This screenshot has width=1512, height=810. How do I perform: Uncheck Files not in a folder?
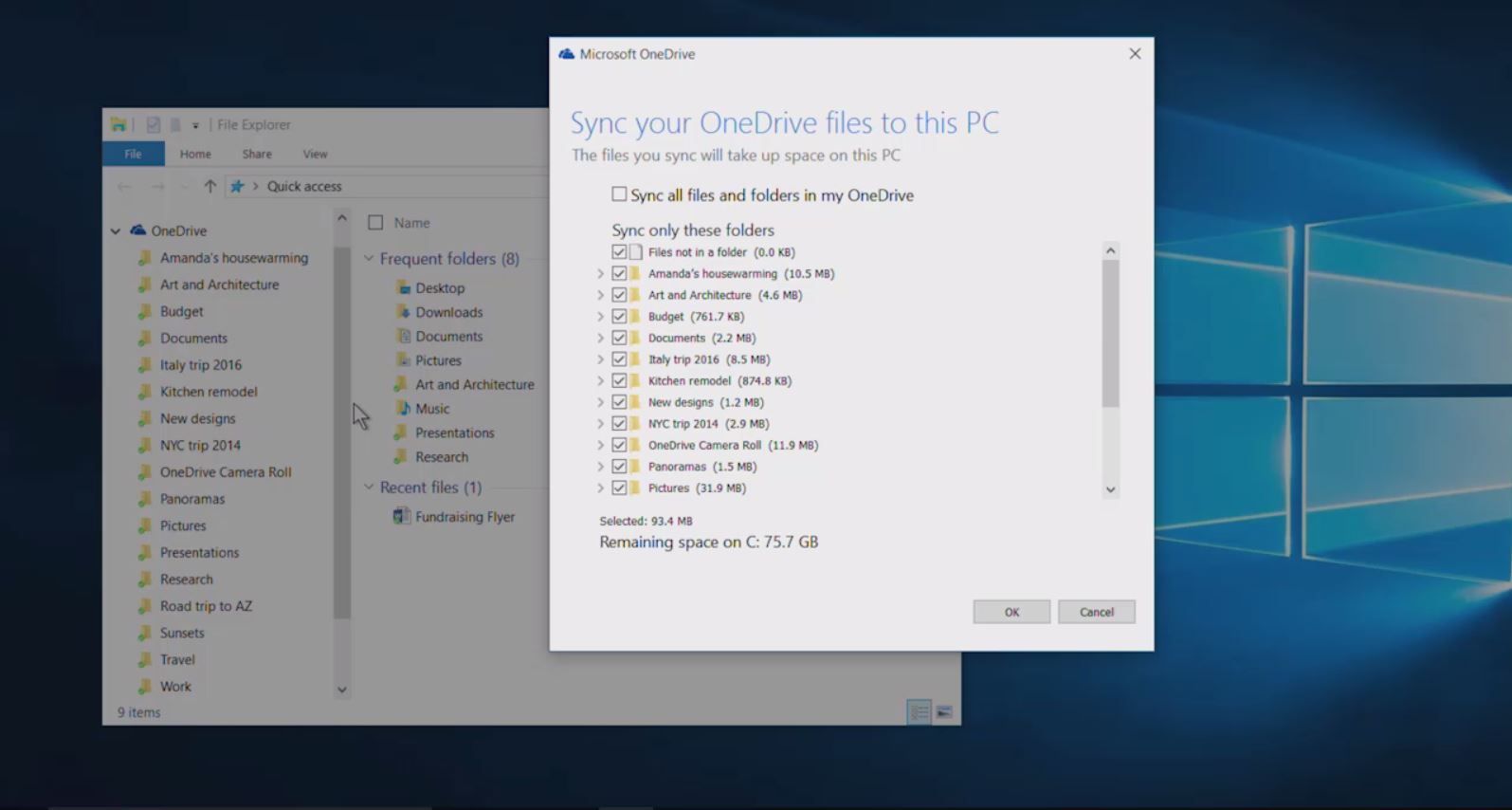619,252
